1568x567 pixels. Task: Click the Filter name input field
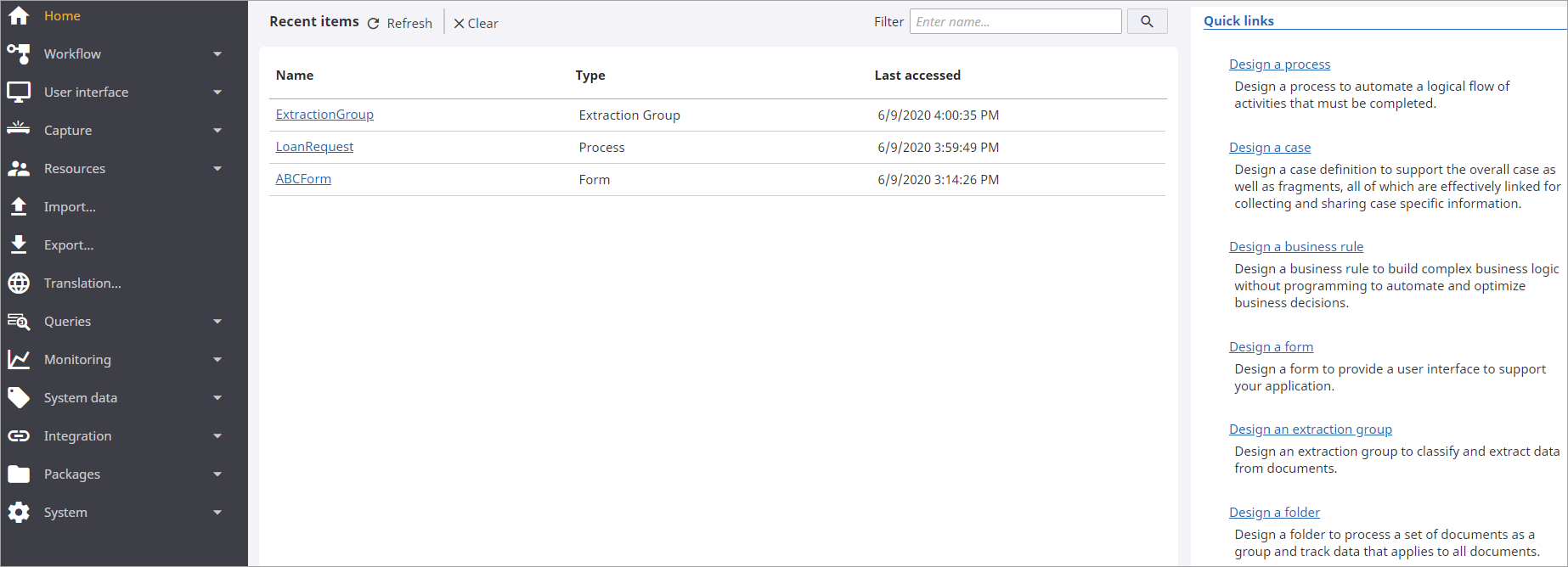tap(1015, 21)
